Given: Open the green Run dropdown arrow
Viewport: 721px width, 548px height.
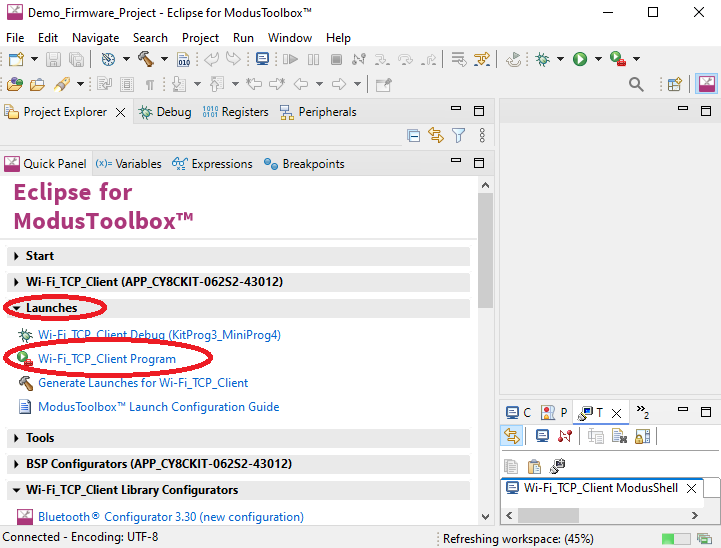Looking at the screenshot, I should [x=598, y=59].
